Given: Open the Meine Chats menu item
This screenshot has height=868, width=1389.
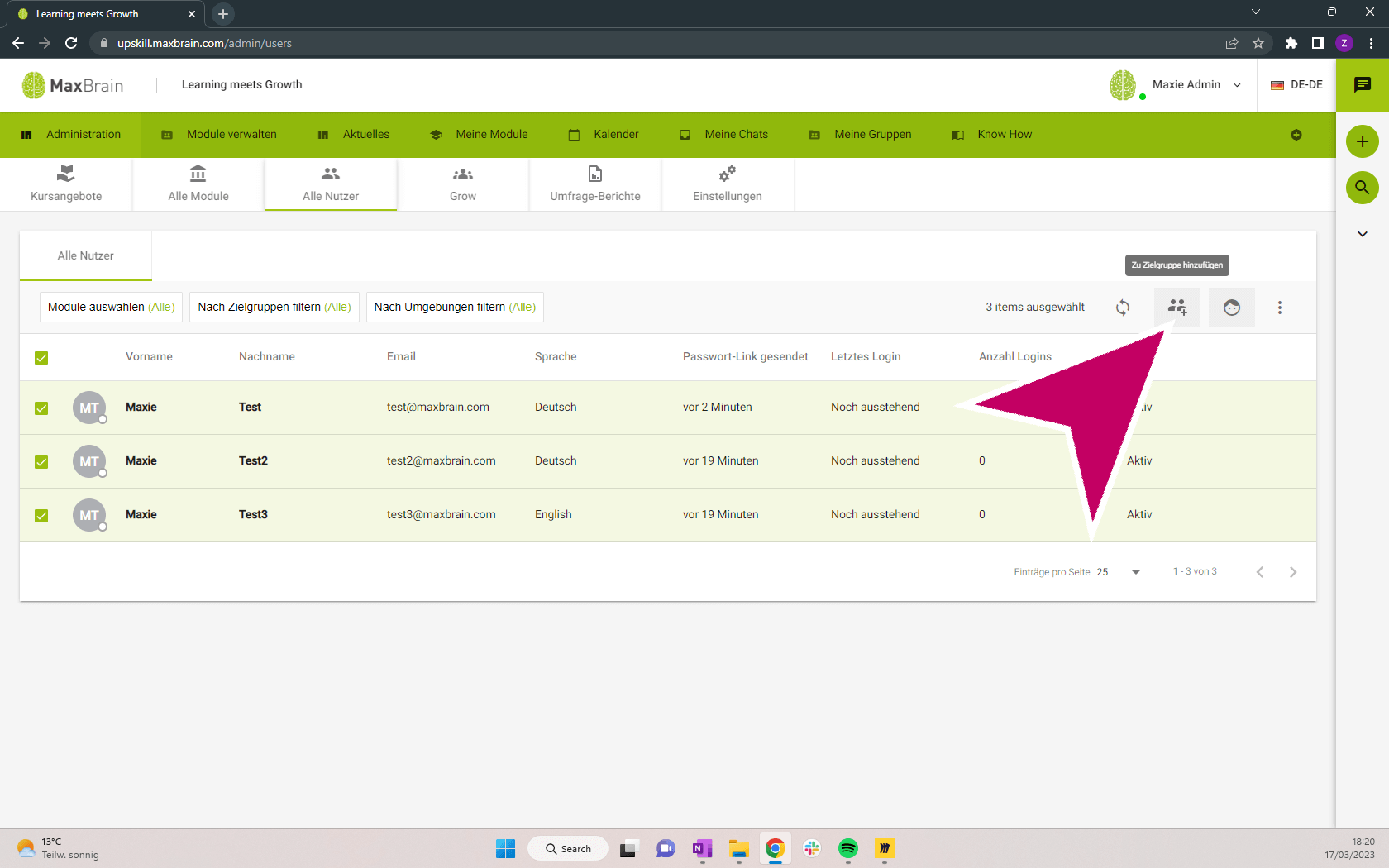Looking at the screenshot, I should (724, 135).
